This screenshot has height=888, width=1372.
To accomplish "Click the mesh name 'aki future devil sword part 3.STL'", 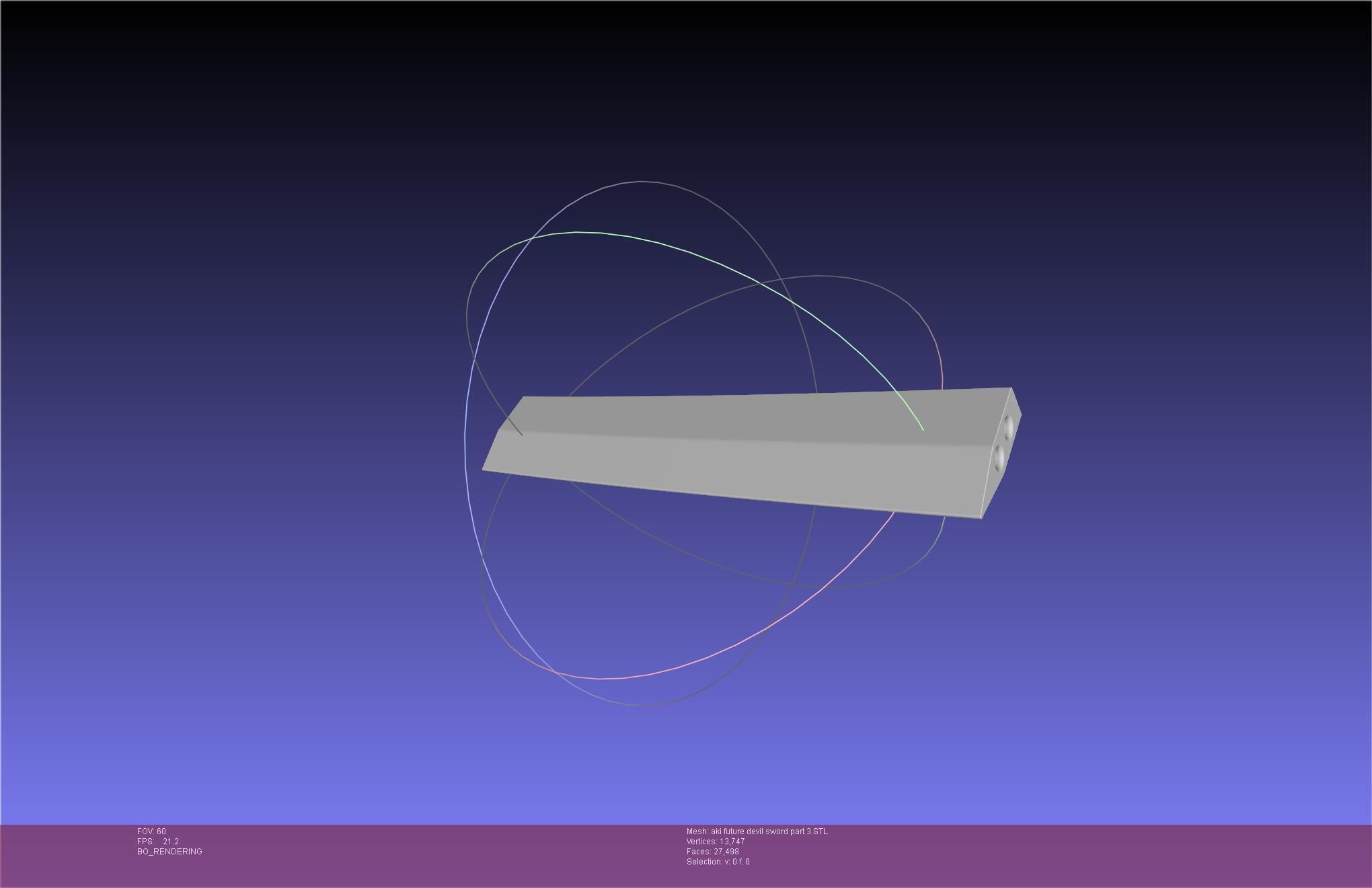I will coord(769,831).
